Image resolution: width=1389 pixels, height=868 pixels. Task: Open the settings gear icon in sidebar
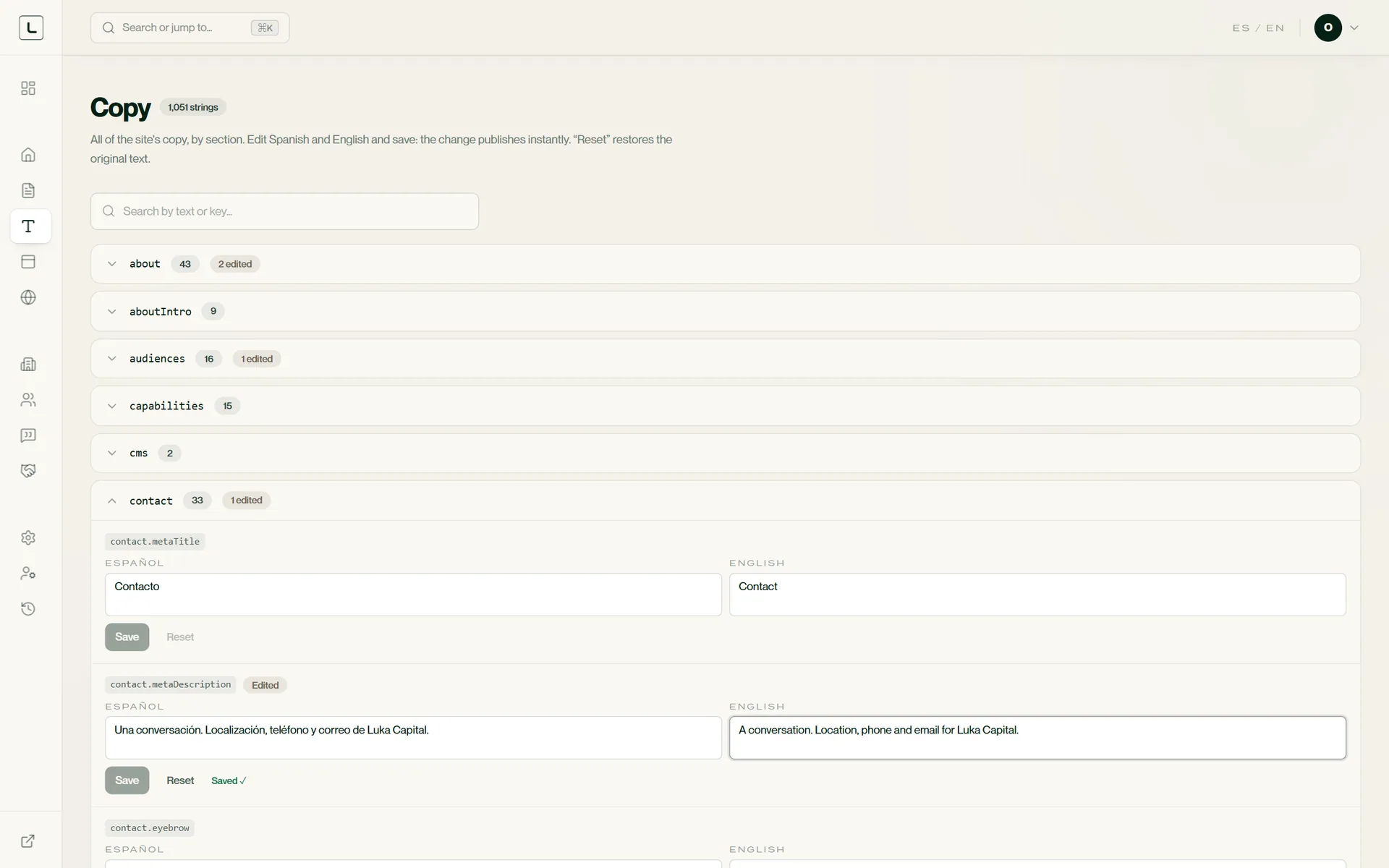pyautogui.click(x=28, y=537)
